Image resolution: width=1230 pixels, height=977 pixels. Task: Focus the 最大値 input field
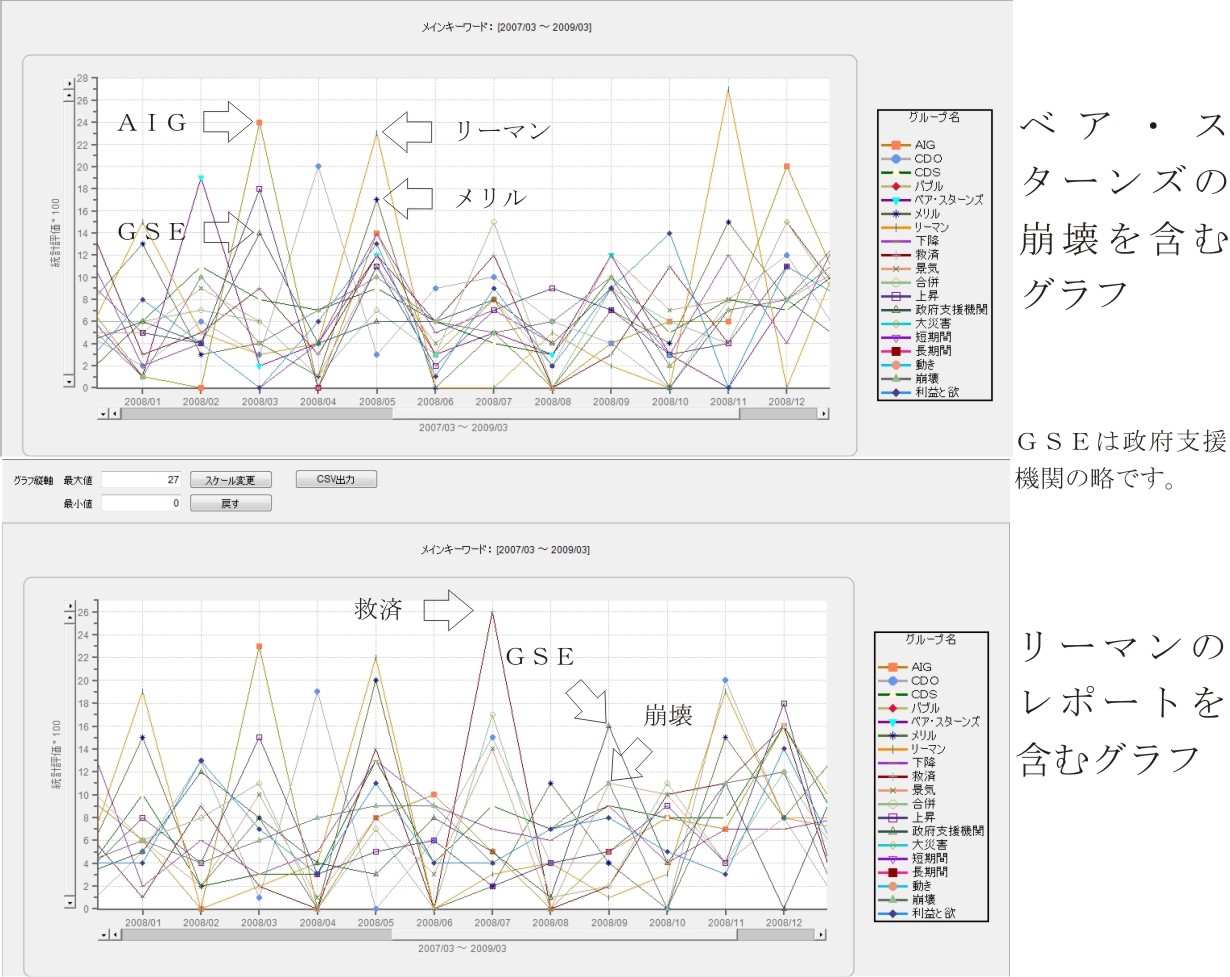coord(141,480)
